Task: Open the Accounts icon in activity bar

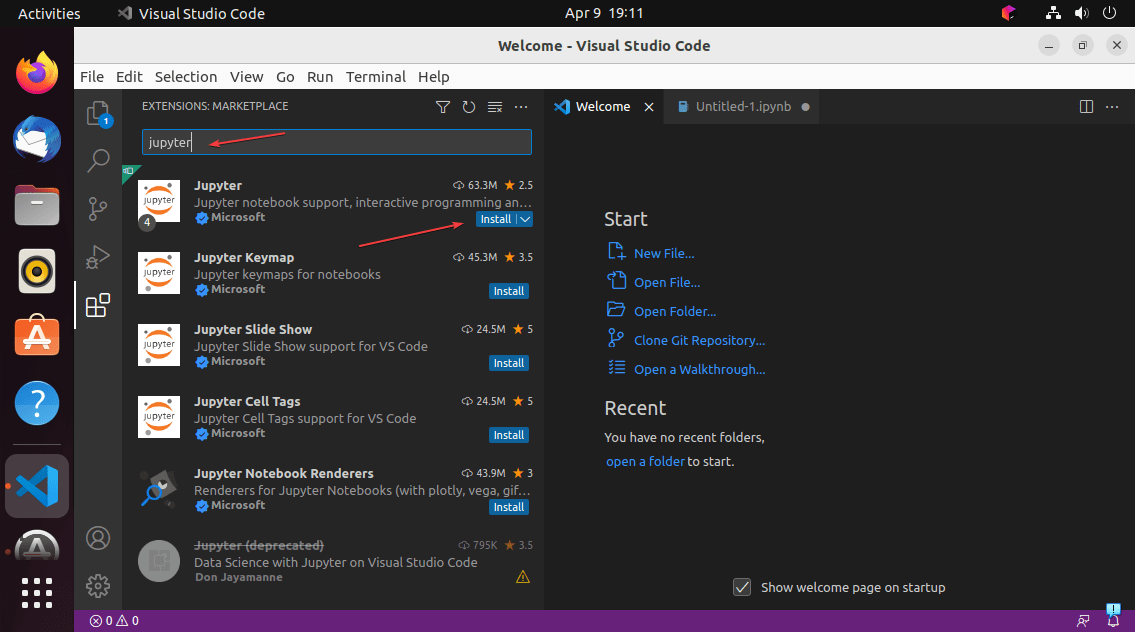Action: 98,538
